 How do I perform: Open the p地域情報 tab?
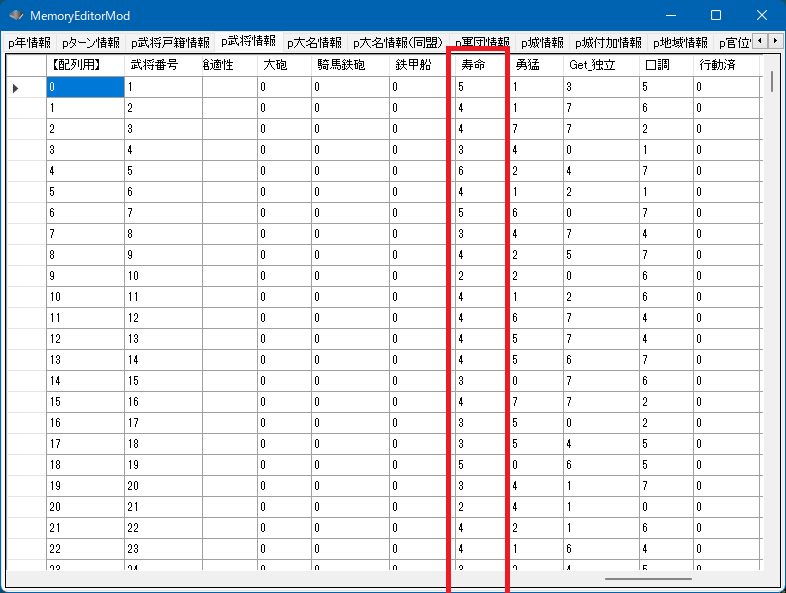coord(680,43)
